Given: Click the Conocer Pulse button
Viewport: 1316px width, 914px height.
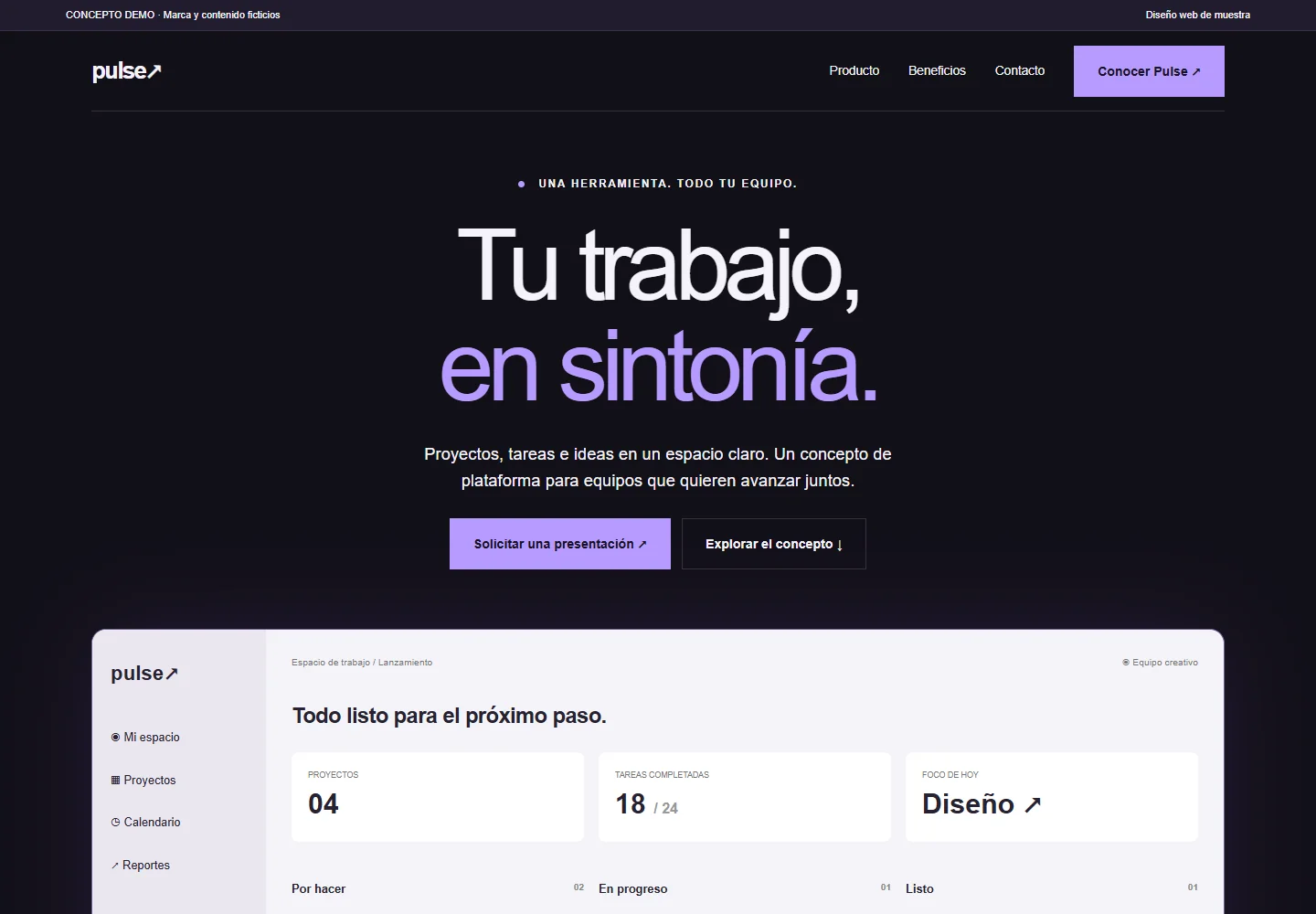Looking at the screenshot, I should click(1149, 71).
